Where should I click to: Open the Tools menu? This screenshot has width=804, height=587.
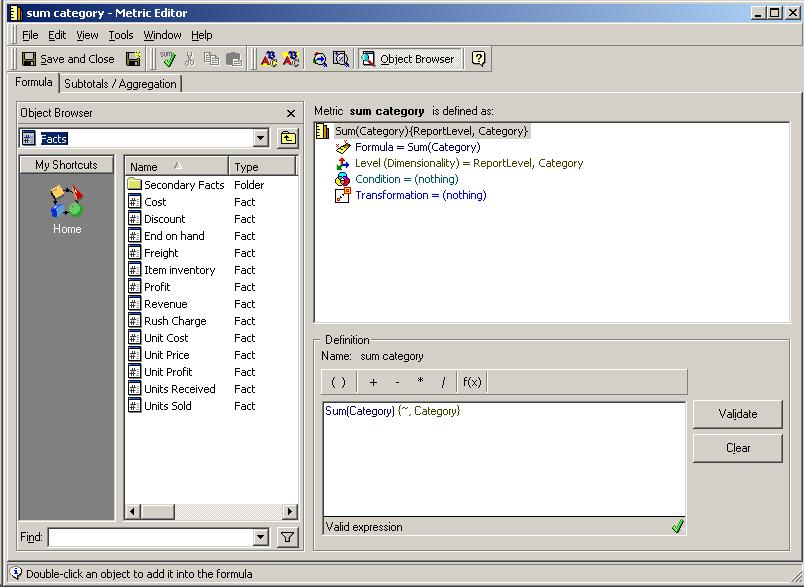tap(120, 34)
